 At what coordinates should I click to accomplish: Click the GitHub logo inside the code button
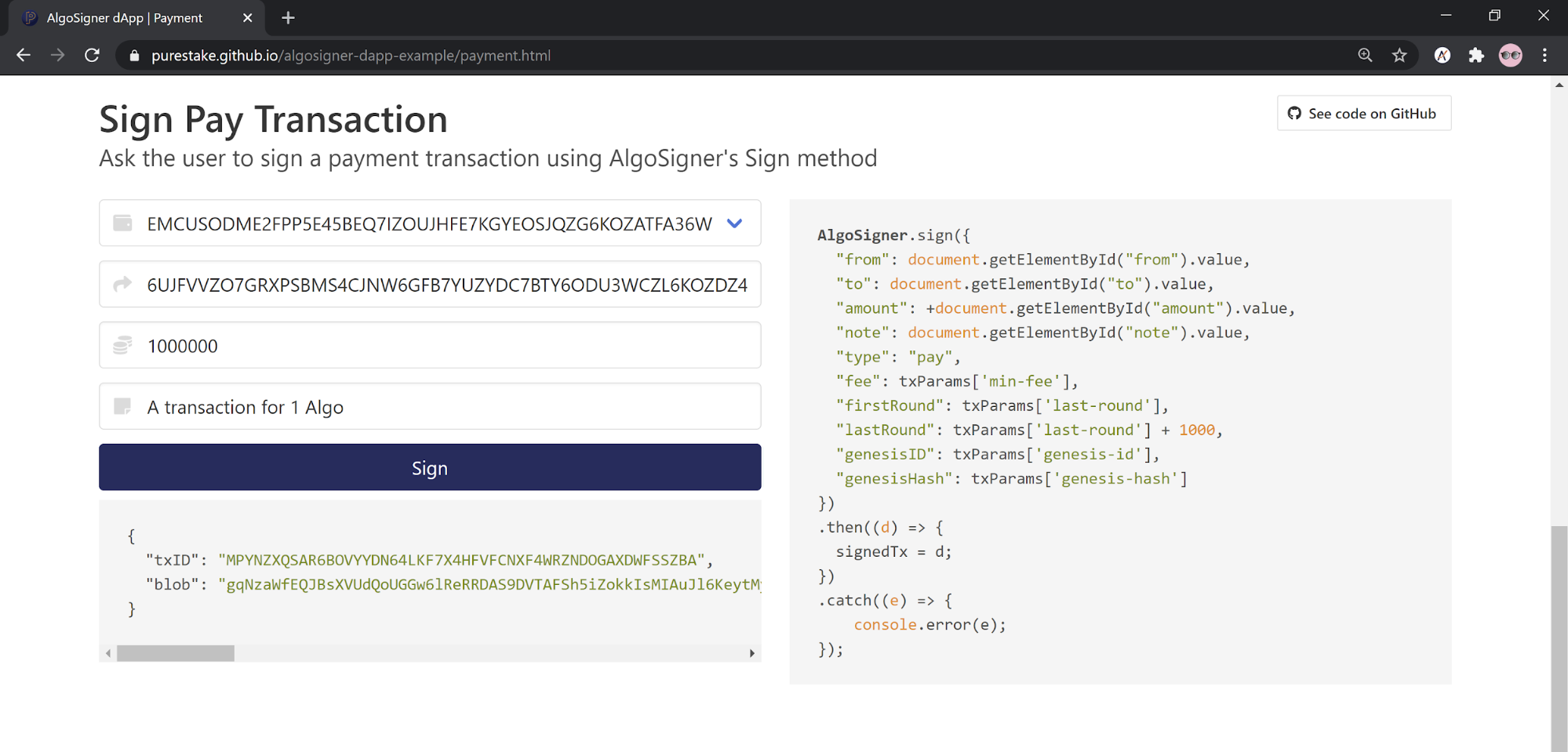click(x=1294, y=113)
